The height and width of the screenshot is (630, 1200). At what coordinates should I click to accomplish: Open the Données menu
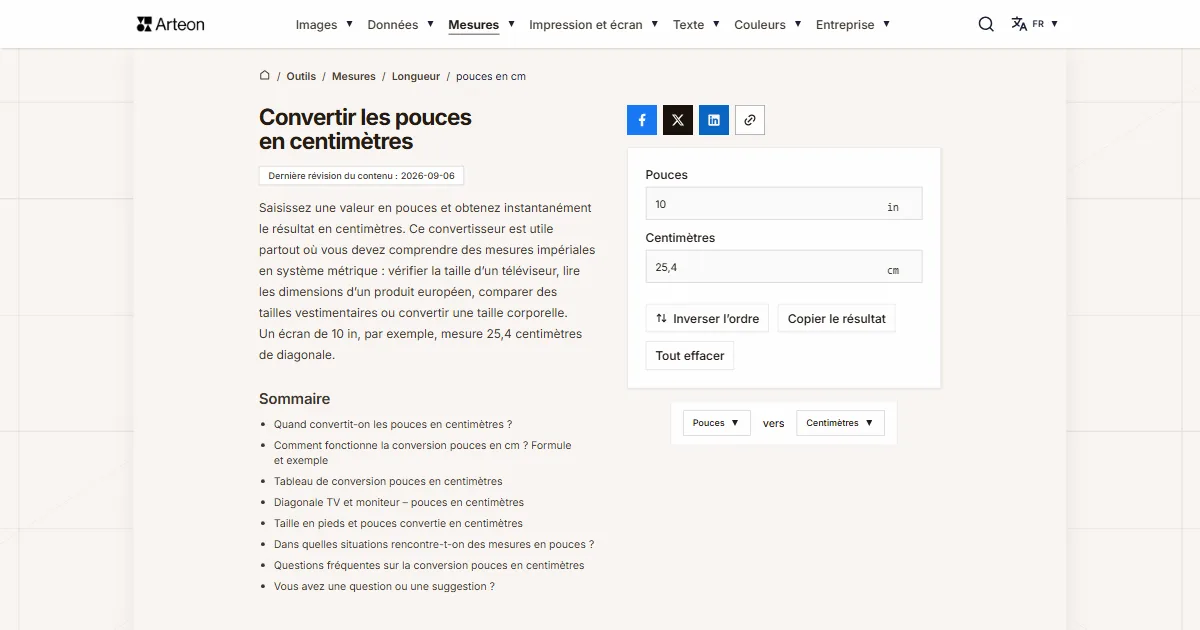[x=400, y=24]
